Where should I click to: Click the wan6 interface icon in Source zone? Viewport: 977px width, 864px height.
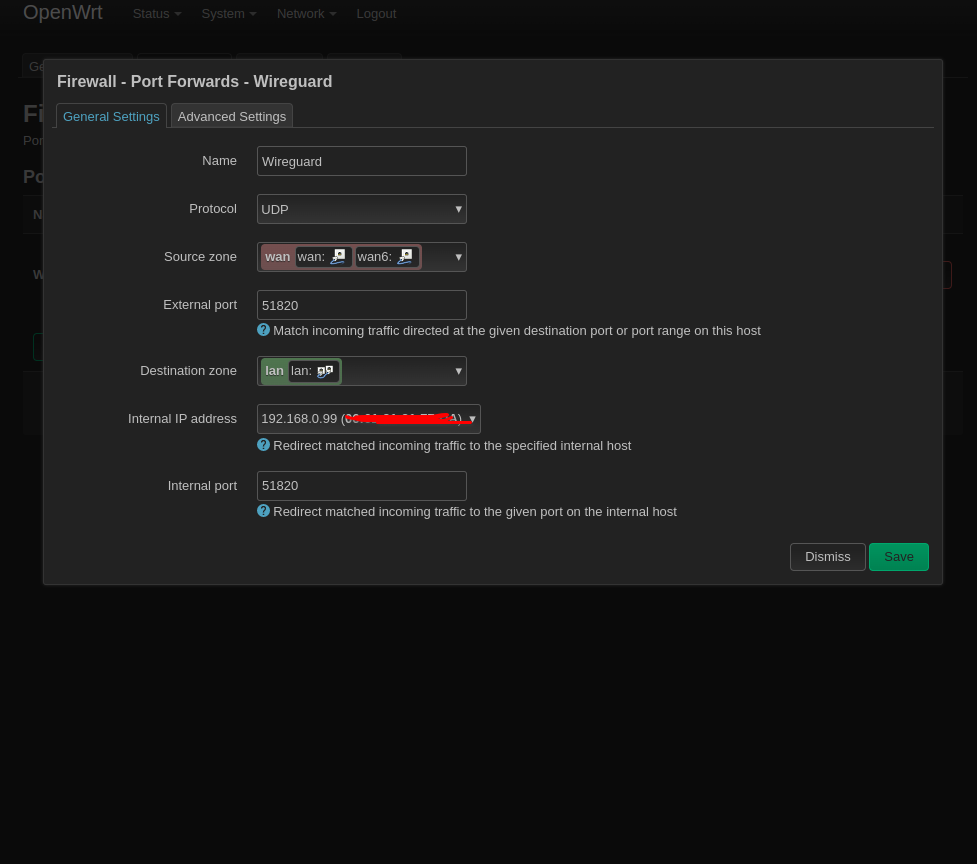pos(405,257)
